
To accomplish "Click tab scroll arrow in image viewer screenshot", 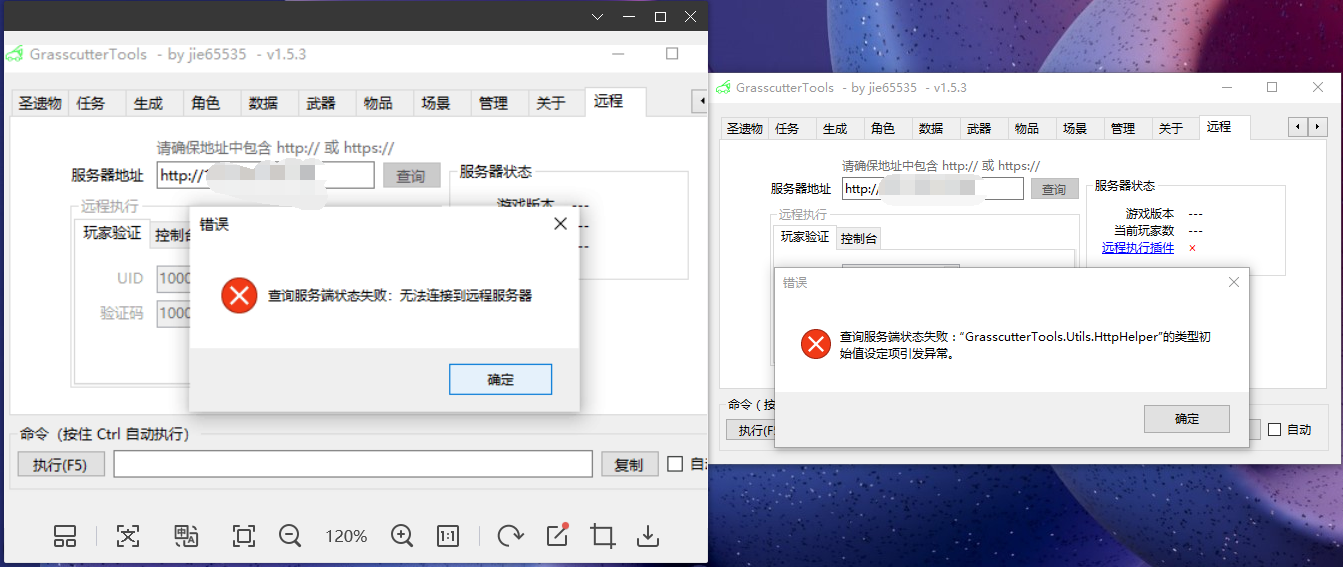I will coord(701,100).
